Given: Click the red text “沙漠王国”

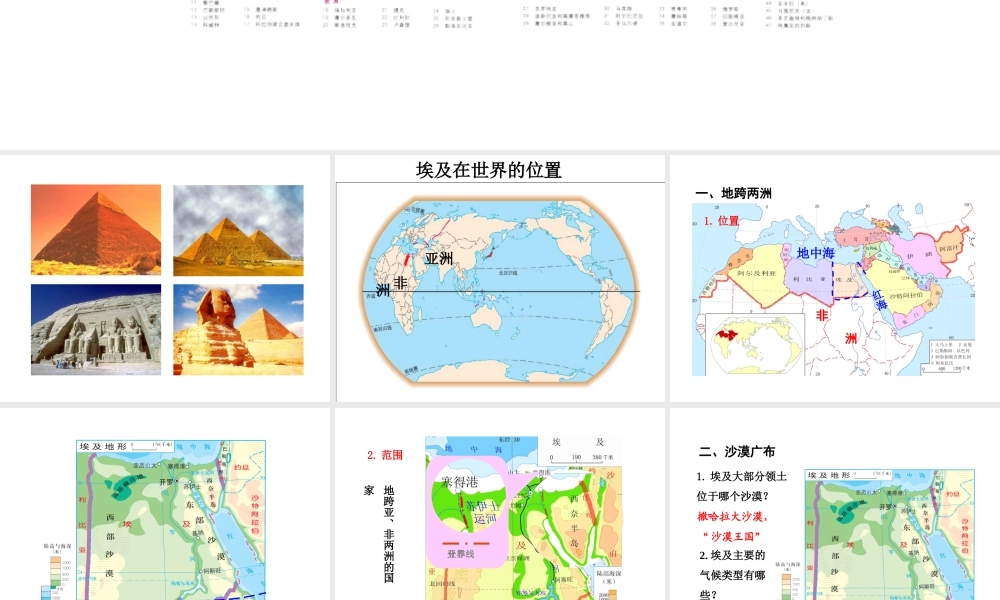Looking at the screenshot, I should click(732, 536).
